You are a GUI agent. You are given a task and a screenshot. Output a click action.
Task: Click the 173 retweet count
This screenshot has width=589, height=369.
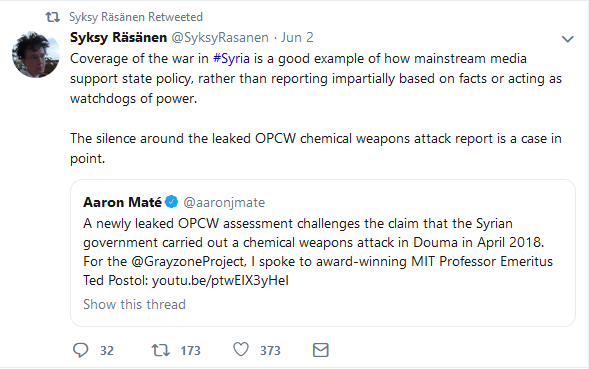coord(190,351)
